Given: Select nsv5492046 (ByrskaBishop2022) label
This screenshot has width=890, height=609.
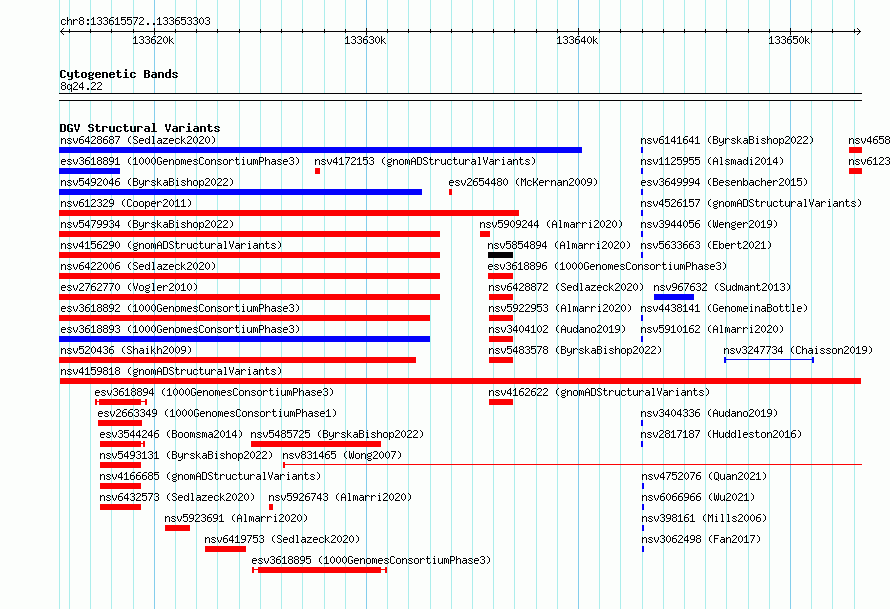Looking at the screenshot, I should [147, 182].
